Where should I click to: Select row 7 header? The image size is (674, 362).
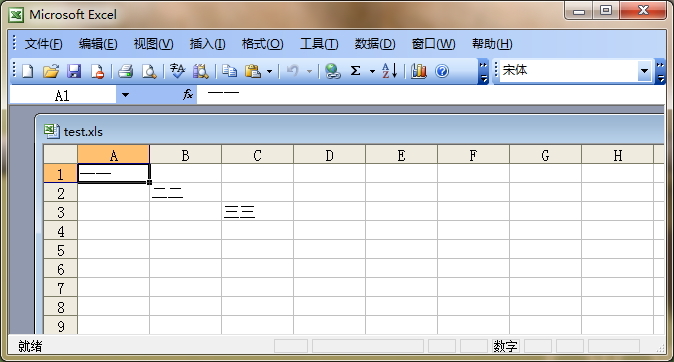(x=60, y=287)
